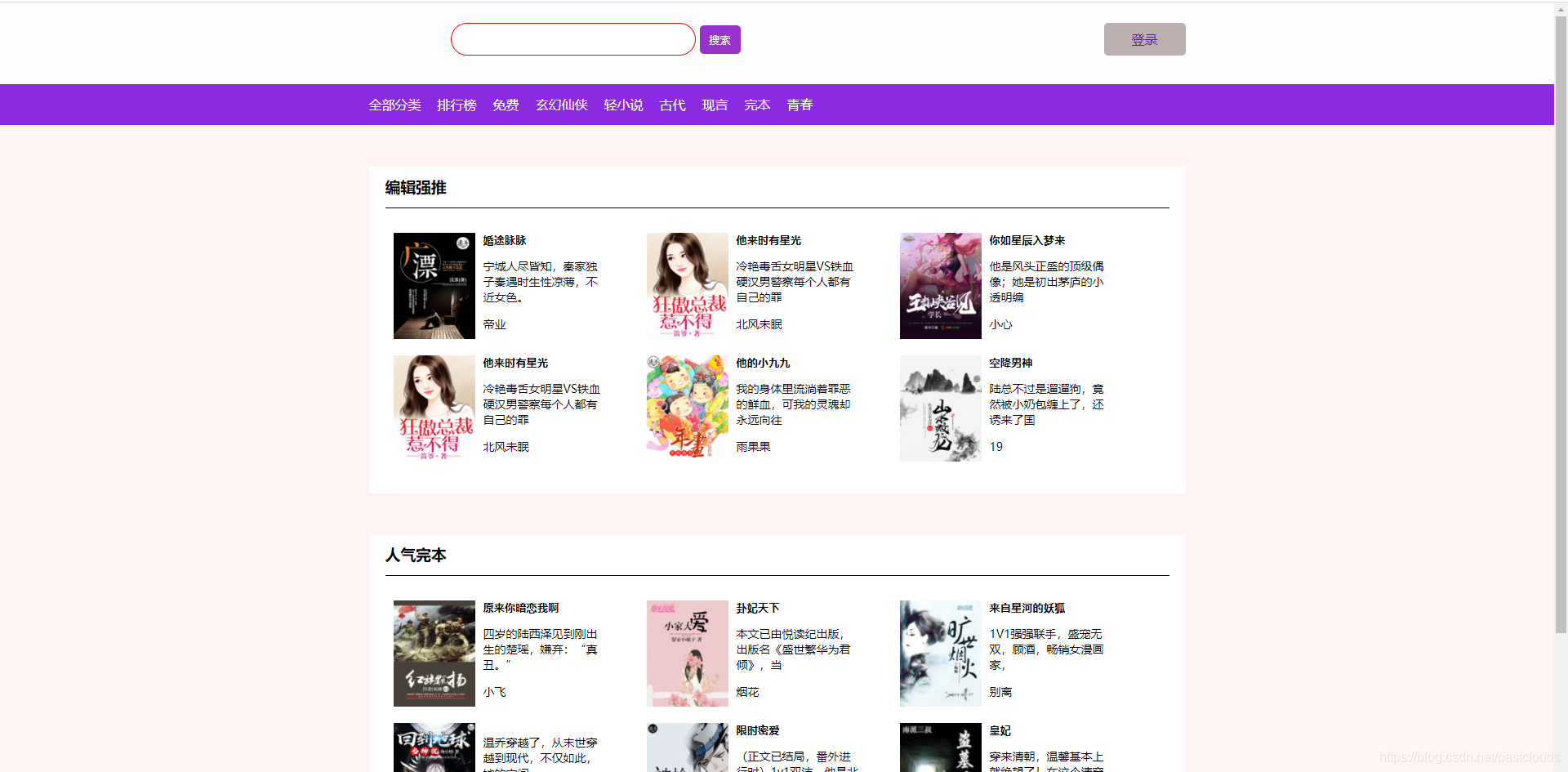Go to the 现言 category

click(x=715, y=105)
